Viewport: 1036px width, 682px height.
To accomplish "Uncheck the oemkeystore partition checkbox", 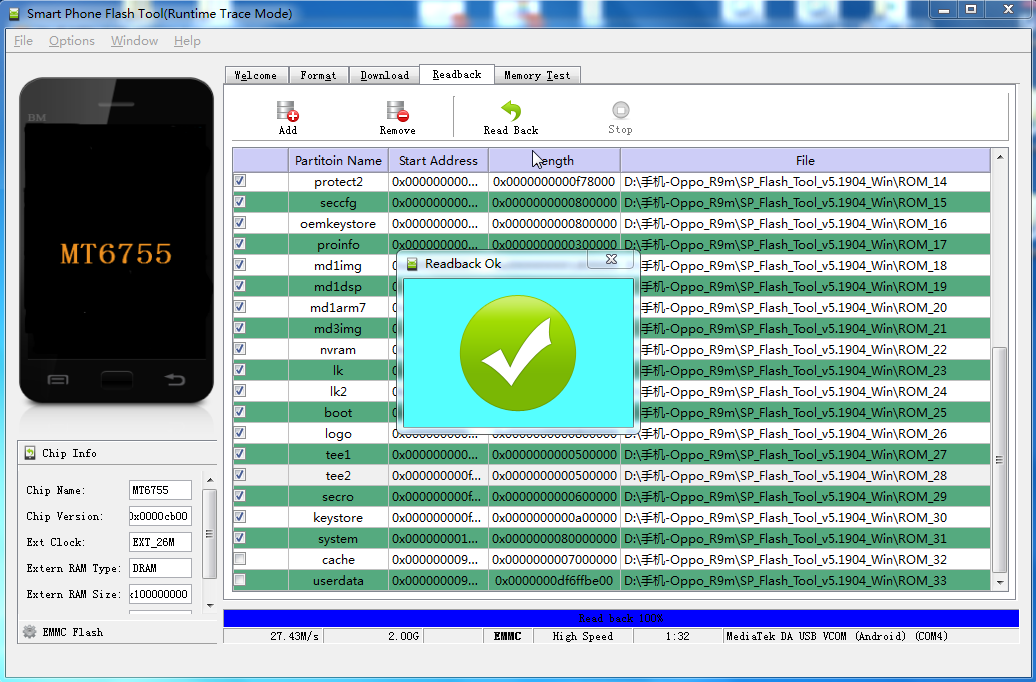I will [x=240, y=223].
